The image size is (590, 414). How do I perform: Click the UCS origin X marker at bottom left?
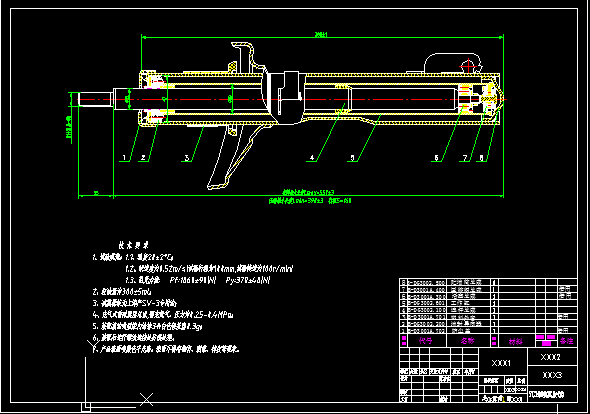pos(146,399)
